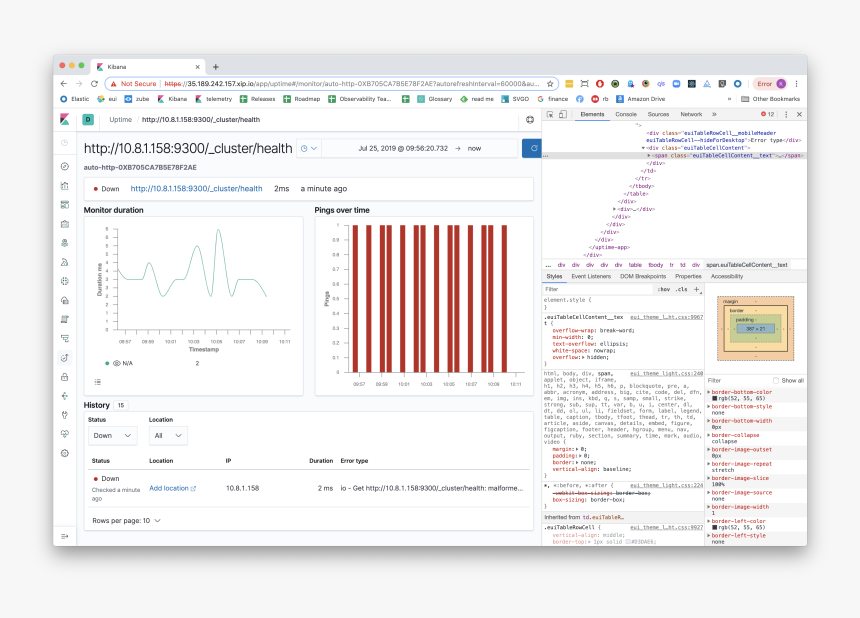Expand the Kibana side navigation at bottom
This screenshot has width=860, height=618.
tap(64, 537)
